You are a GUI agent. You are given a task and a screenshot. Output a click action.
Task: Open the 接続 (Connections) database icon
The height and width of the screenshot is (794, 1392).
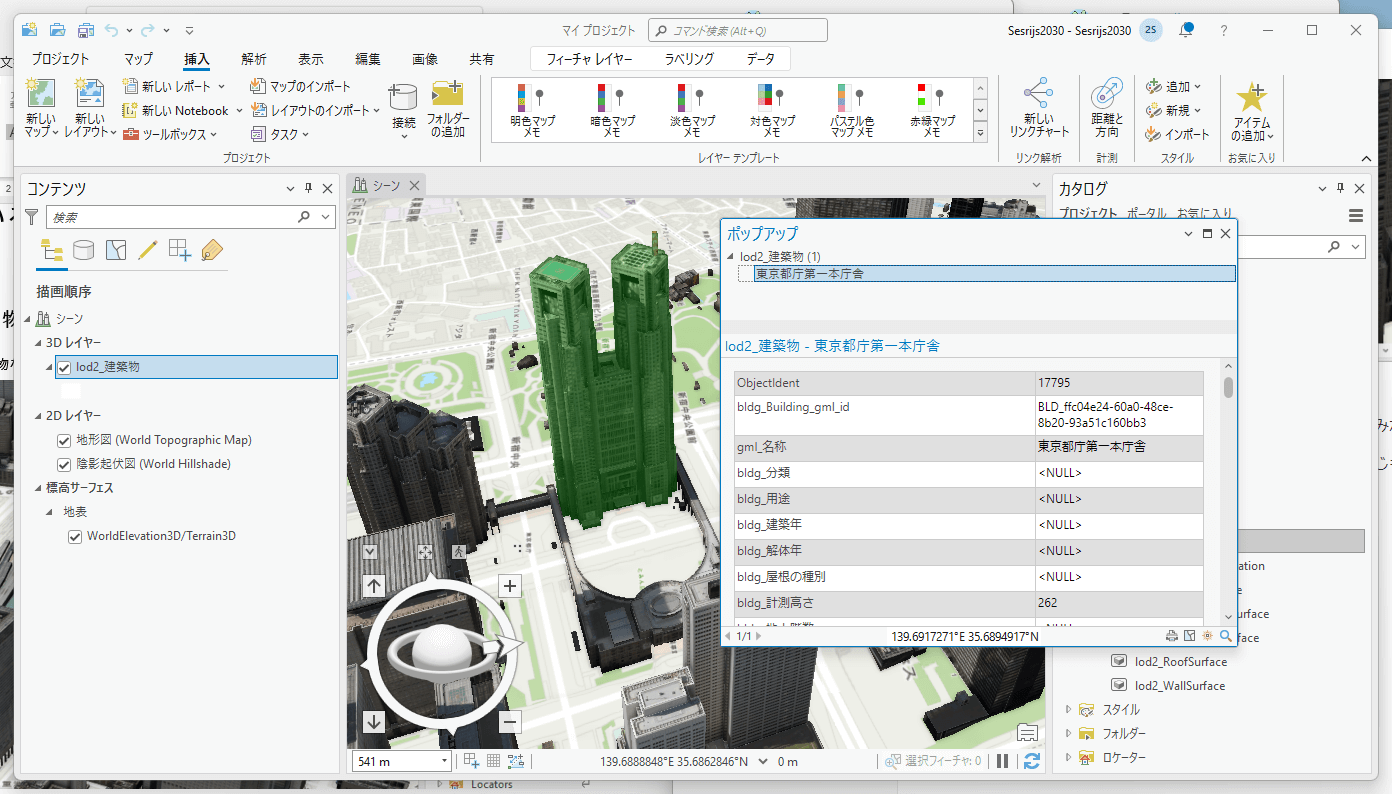pos(403,97)
